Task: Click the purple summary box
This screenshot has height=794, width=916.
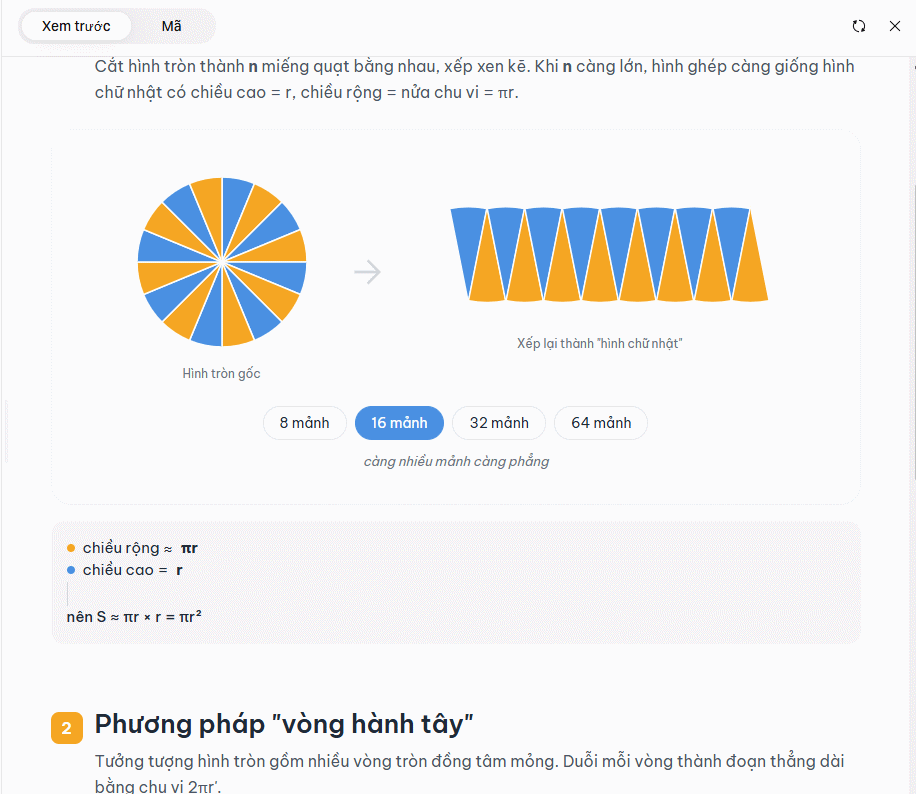Action: pos(456,580)
